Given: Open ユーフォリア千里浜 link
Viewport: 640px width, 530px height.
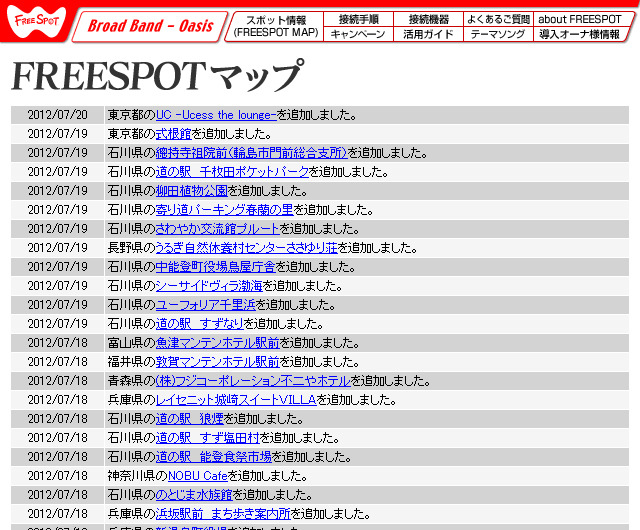Looking at the screenshot, I should [x=206, y=305].
